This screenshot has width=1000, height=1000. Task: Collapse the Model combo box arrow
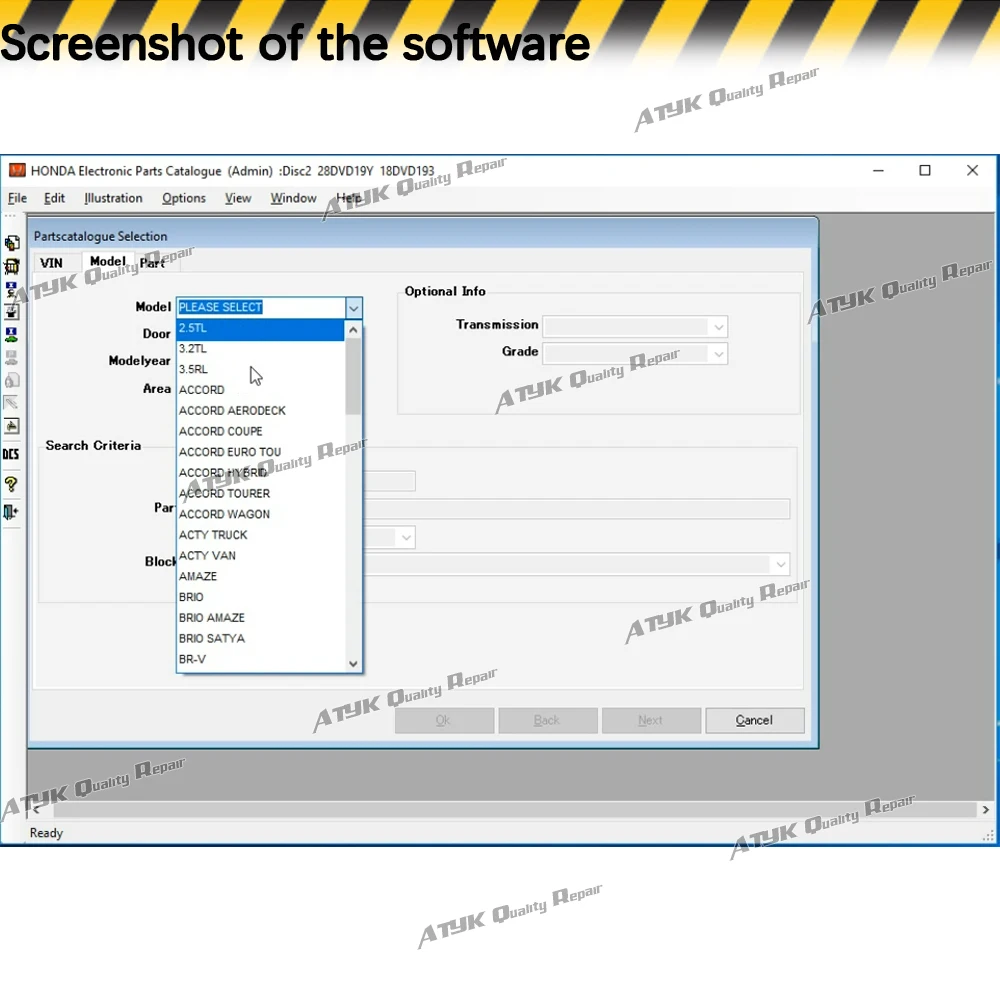353,308
